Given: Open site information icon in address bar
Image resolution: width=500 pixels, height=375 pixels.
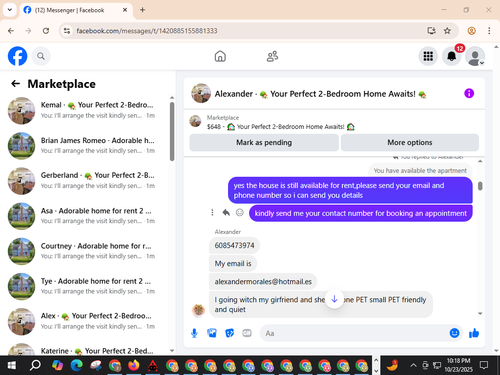Looking at the screenshot, I should point(67,31).
